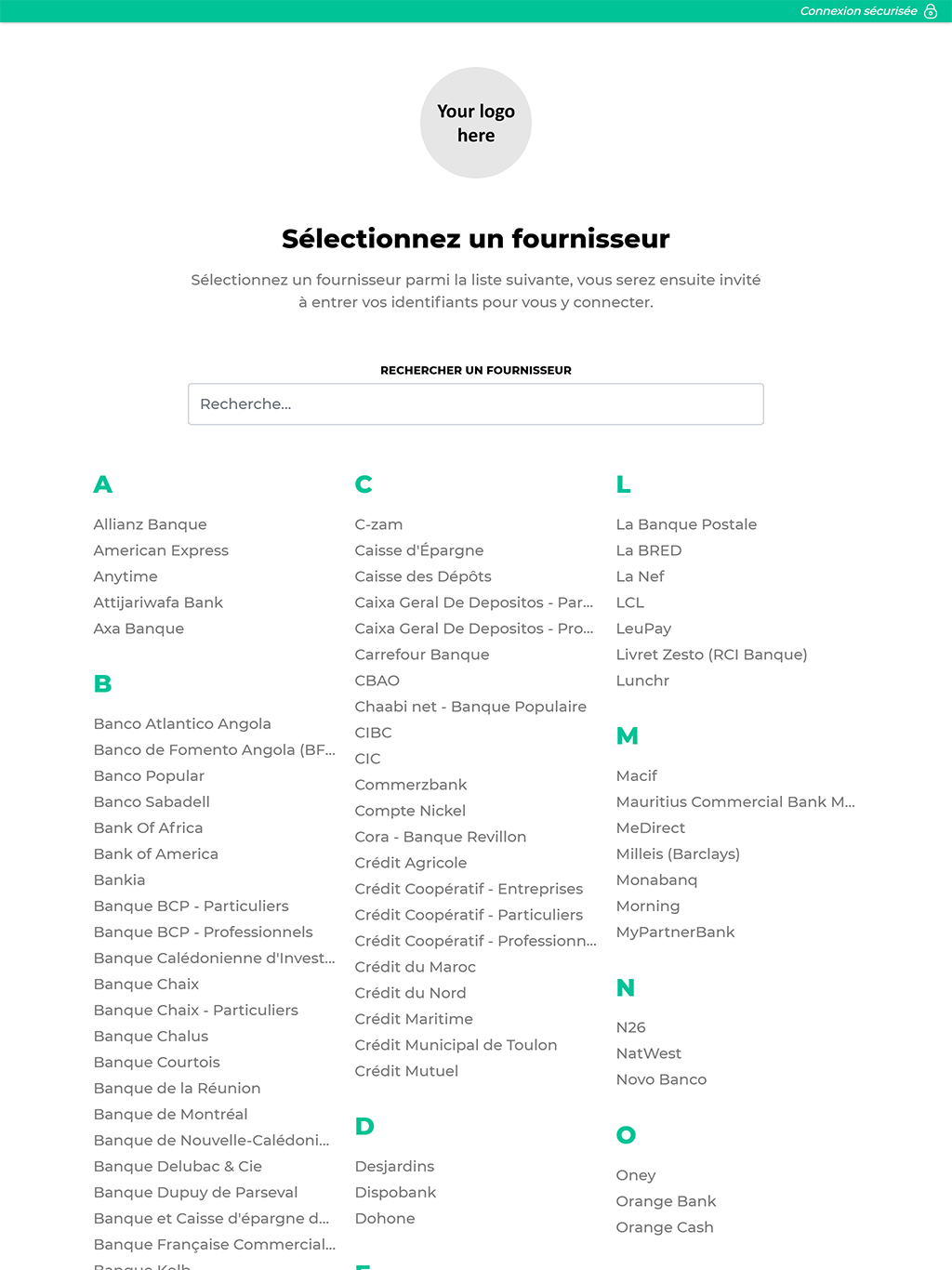This screenshot has width=952, height=1270.
Task: Open Crédit Agricole
Action: (410, 863)
